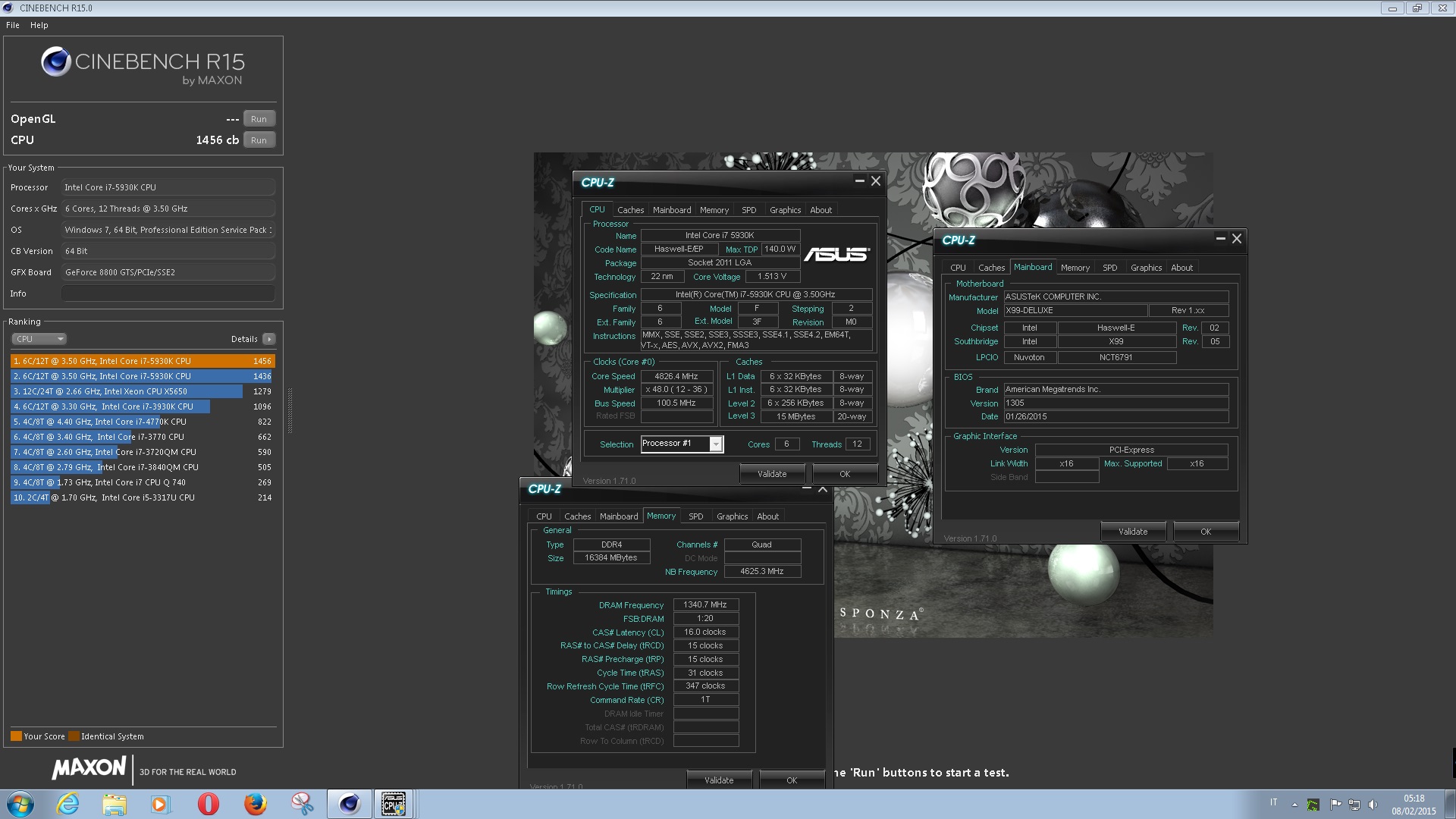The width and height of the screenshot is (1456, 819).
Task: Minimize the CPU-Z Memory window
Action: point(806,488)
